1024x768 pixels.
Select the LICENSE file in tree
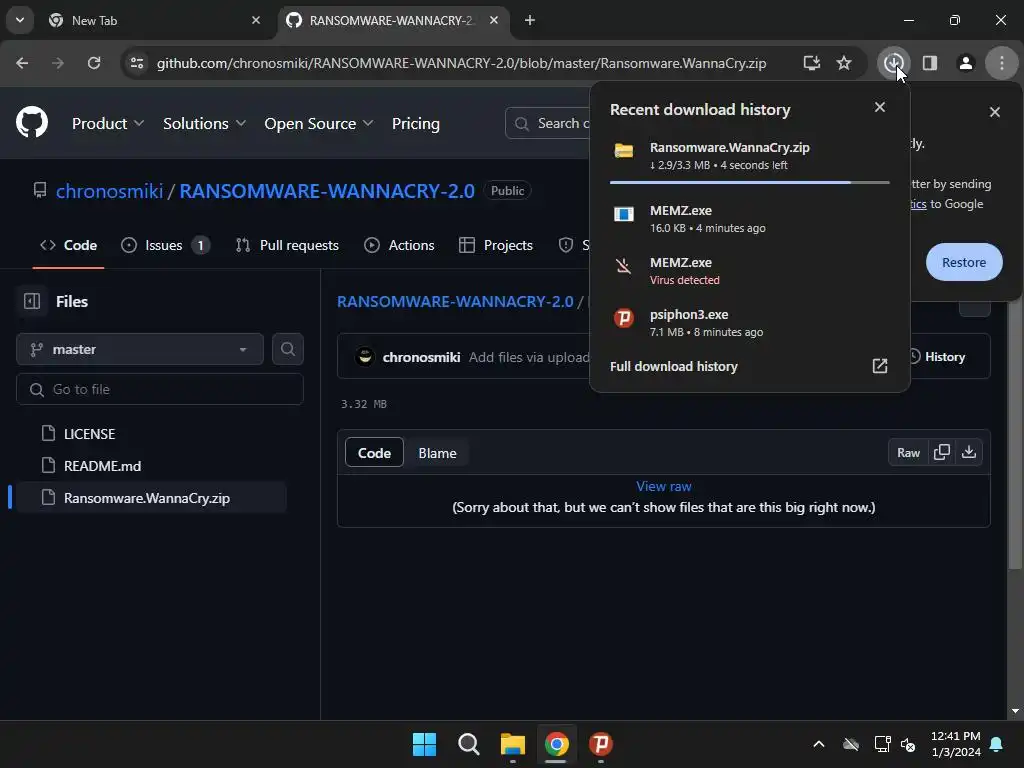(152, 434)
